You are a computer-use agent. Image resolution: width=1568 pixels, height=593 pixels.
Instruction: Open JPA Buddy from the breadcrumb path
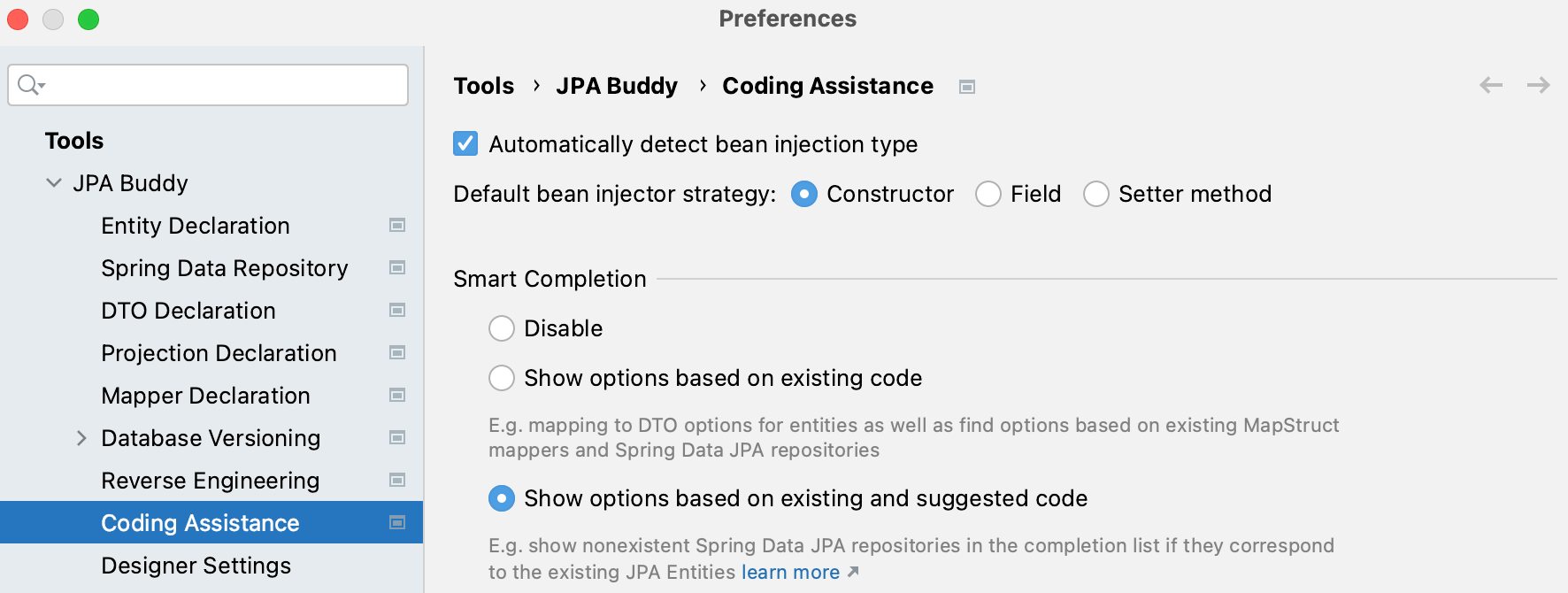coord(617,86)
